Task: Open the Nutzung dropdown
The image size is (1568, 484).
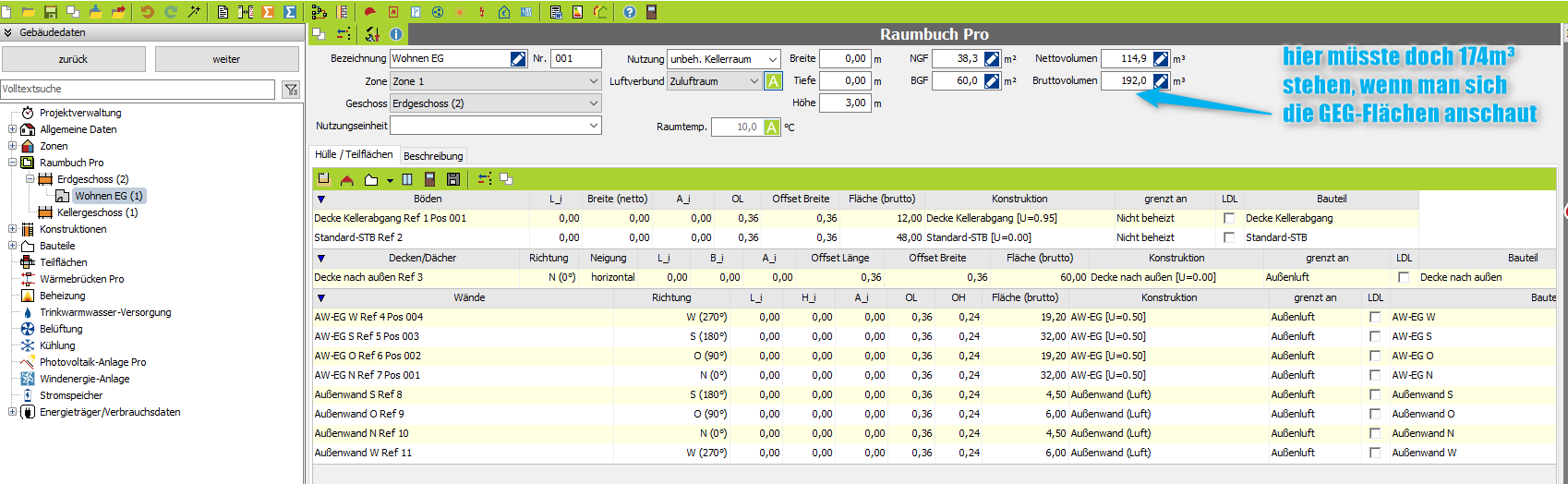Action: [772, 59]
